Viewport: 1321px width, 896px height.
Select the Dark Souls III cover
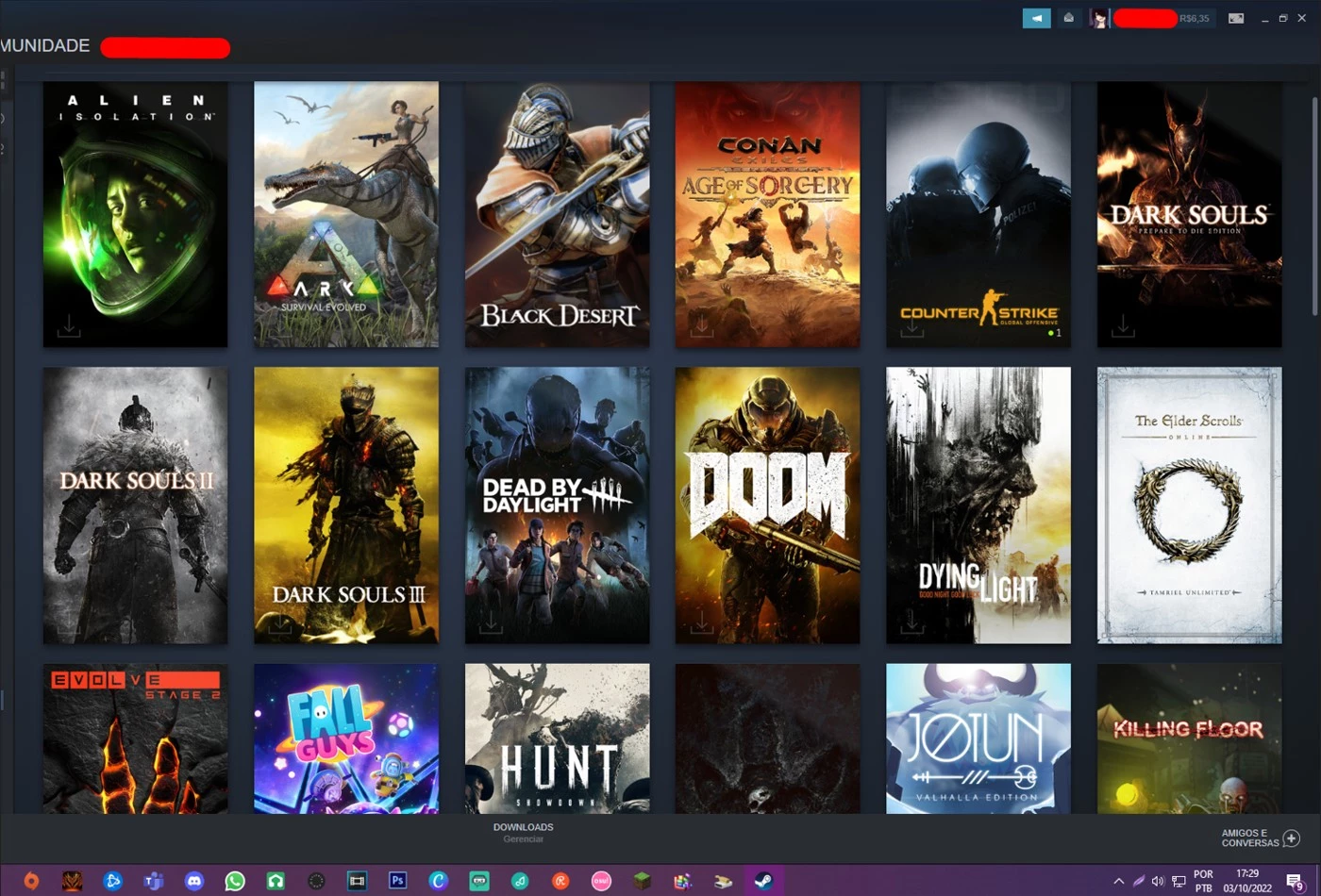pyautogui.click(x=346, y=506)
